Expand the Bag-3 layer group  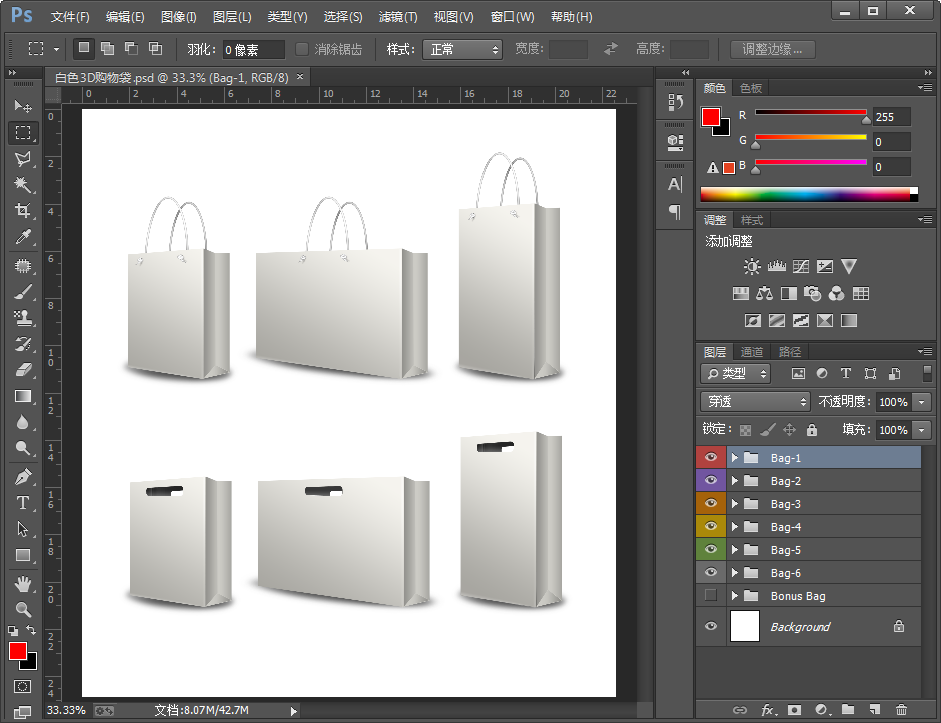click(x=735, y=504)
